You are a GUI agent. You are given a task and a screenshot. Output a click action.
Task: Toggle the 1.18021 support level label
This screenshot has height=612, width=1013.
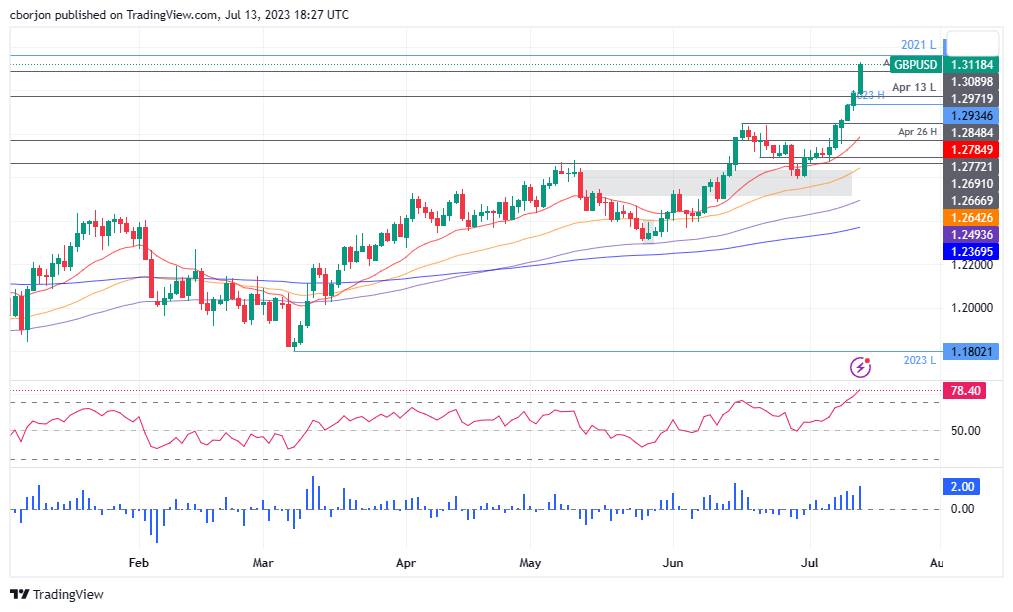click(x=969, y=351)
